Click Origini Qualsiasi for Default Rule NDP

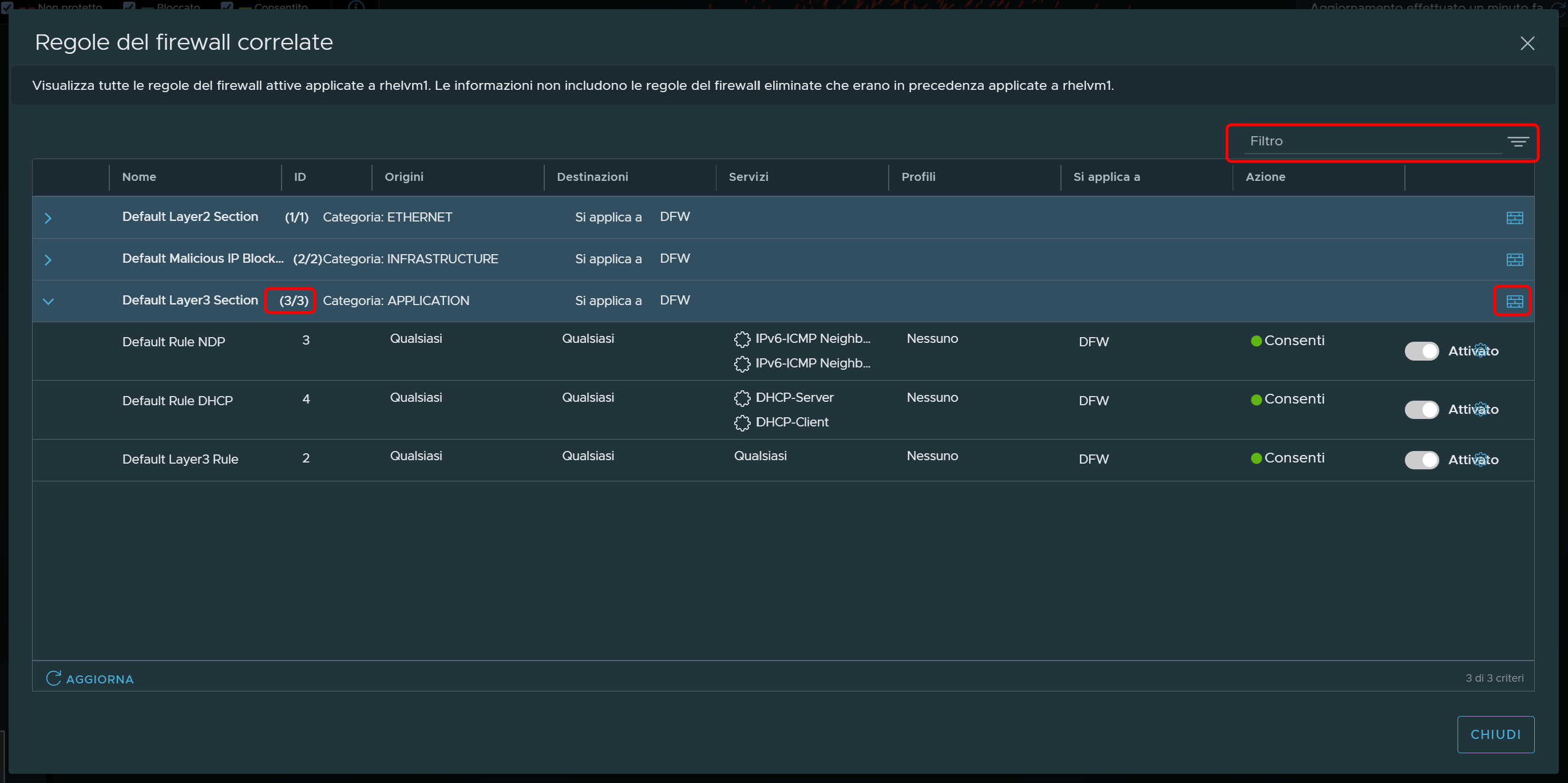pos(415,338)
